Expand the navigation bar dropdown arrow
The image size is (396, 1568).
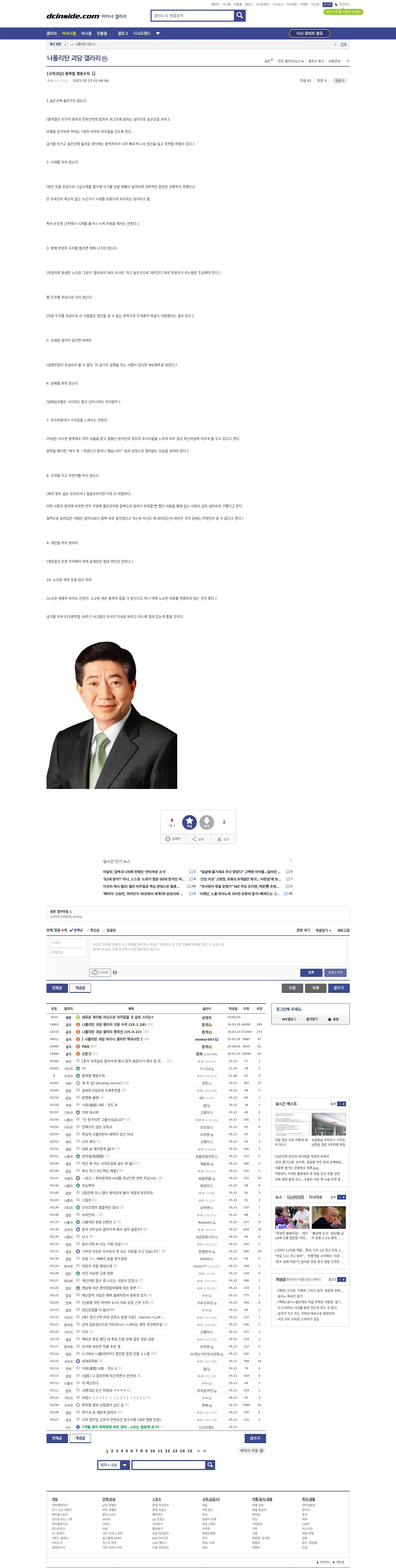158,33
